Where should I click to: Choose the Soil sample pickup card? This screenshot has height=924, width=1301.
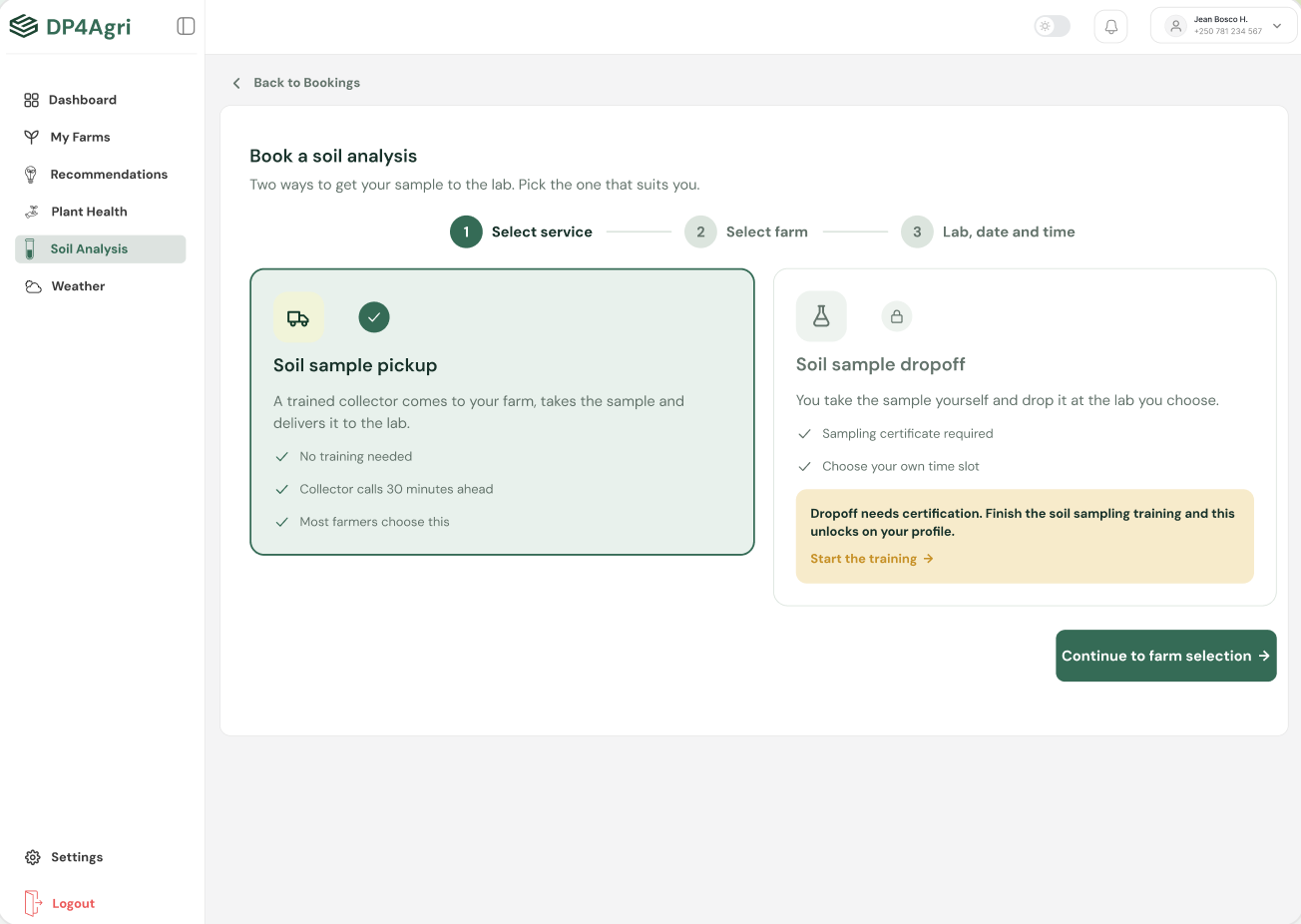[502, 412]
